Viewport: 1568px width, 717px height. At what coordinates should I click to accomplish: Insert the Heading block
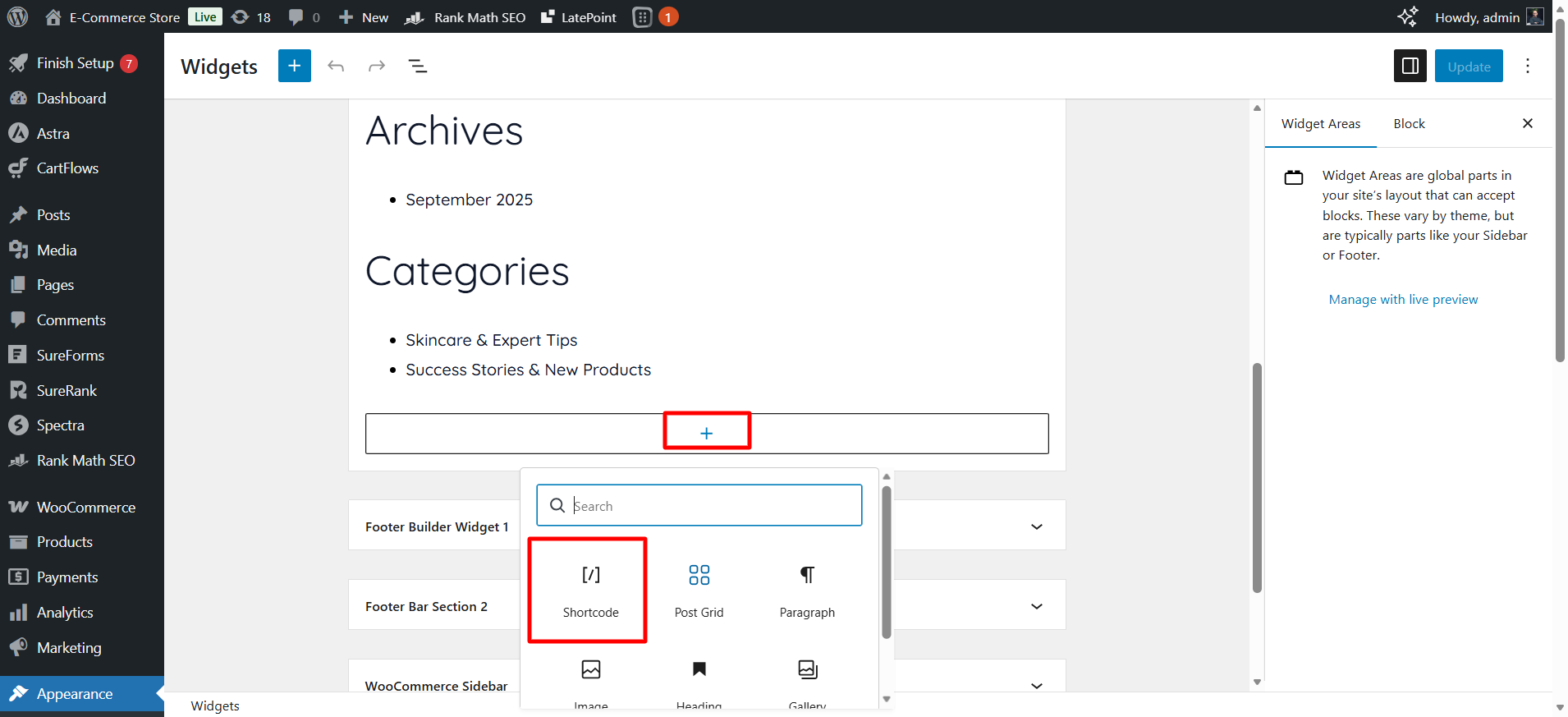[x=699, y=682]
